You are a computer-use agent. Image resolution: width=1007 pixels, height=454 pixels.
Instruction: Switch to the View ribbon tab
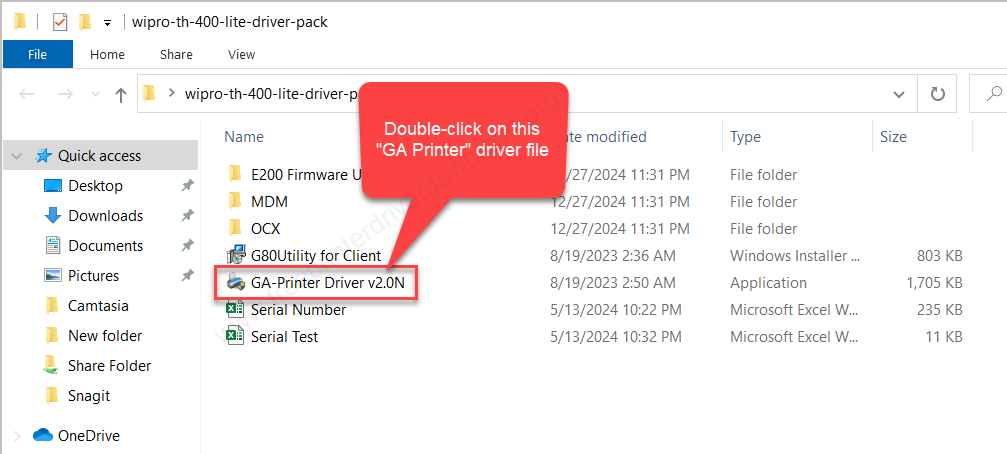coord(241,55)
